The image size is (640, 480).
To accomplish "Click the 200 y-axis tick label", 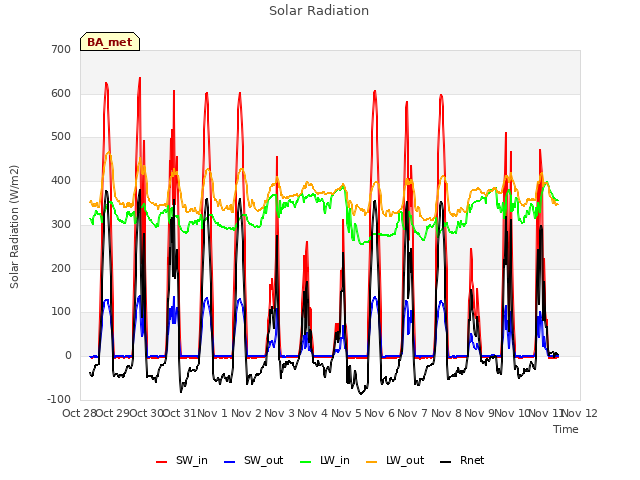I will (61, 268).
